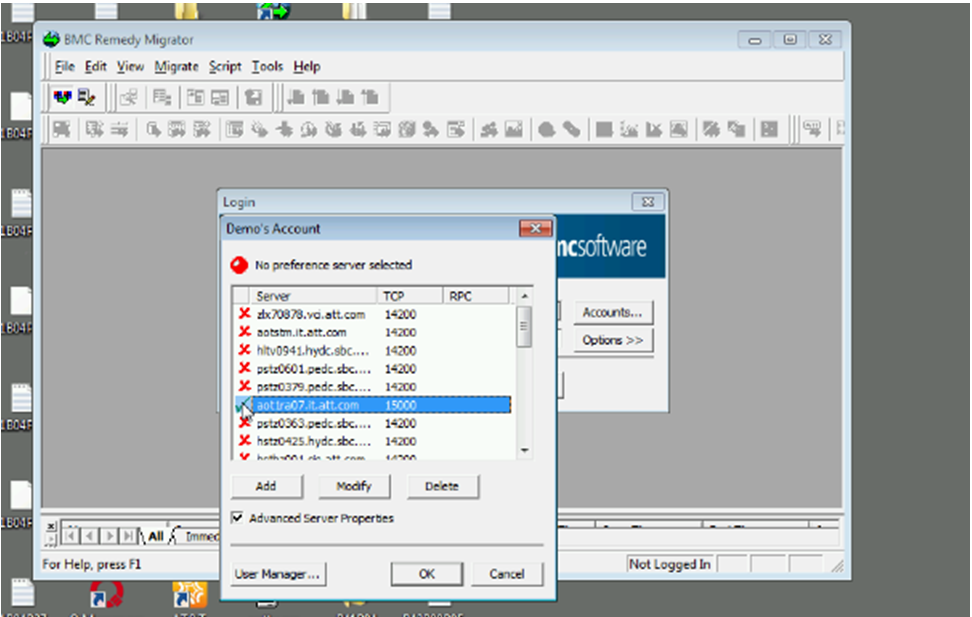Expand Login options with Options >>
This screenshot has width=972, height=617.
612,340
